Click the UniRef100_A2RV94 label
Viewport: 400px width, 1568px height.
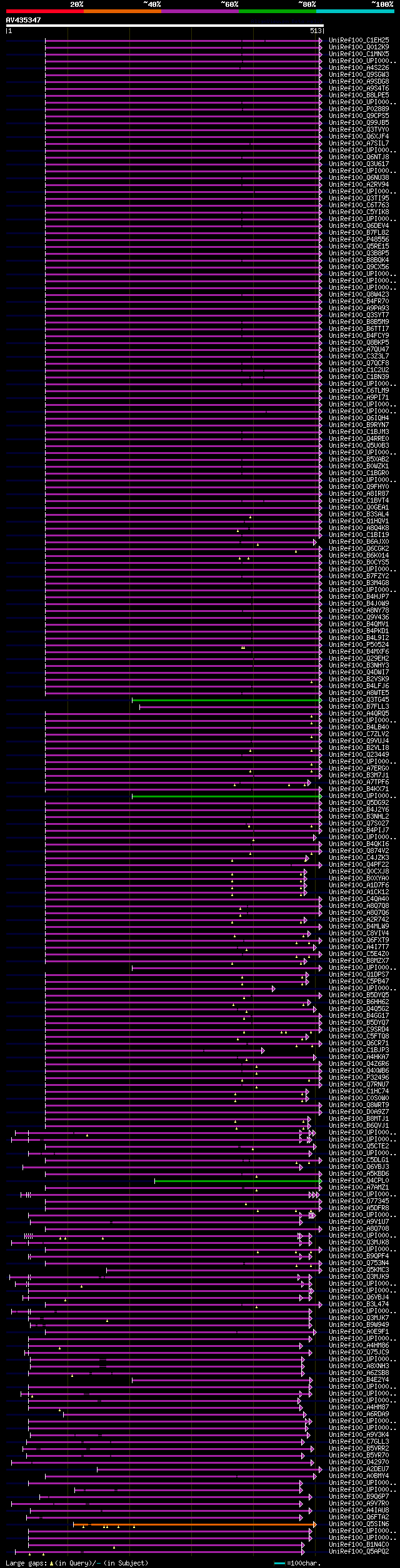coord(359,184)
